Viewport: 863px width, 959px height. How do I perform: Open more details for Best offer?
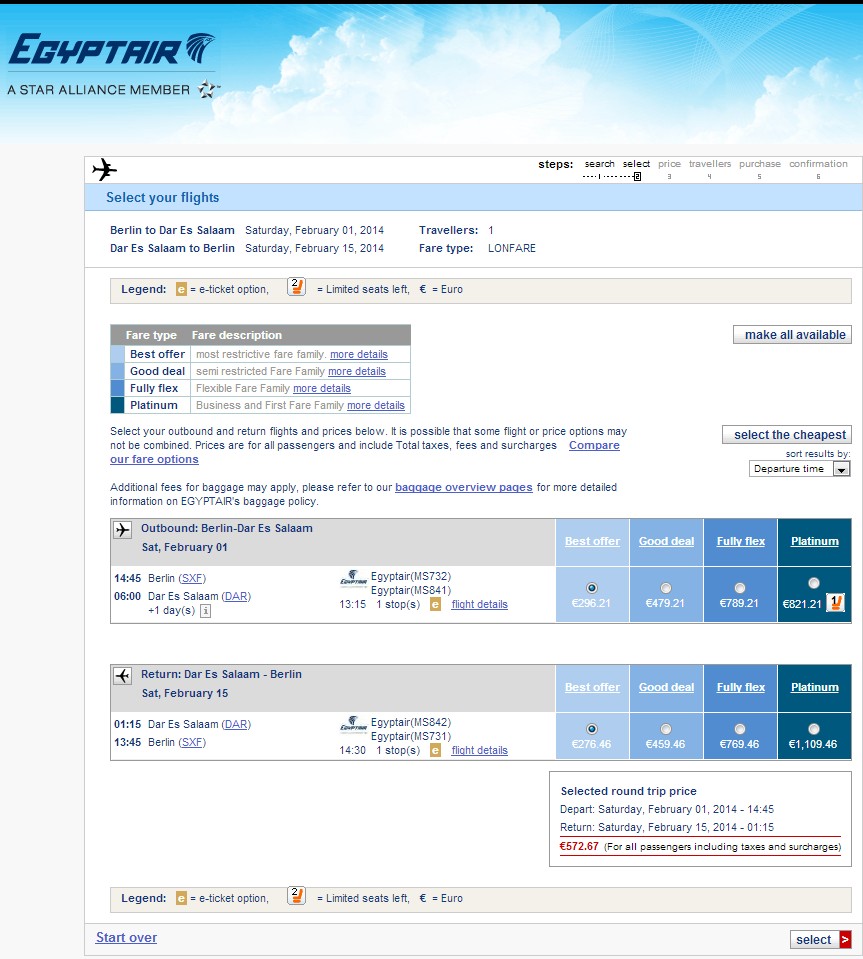coord(359,354)
